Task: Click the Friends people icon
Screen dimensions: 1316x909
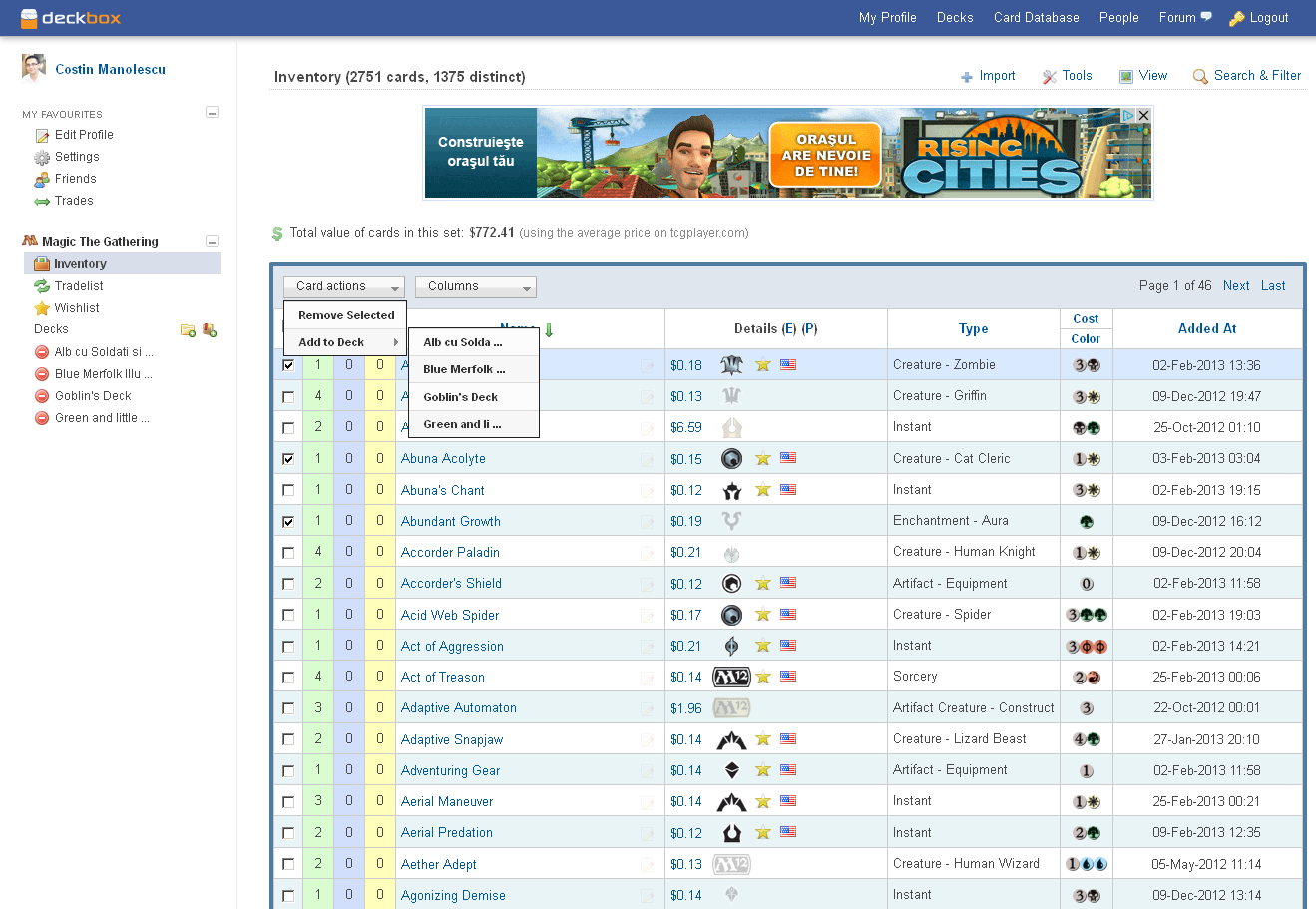Action: [42, 180]
